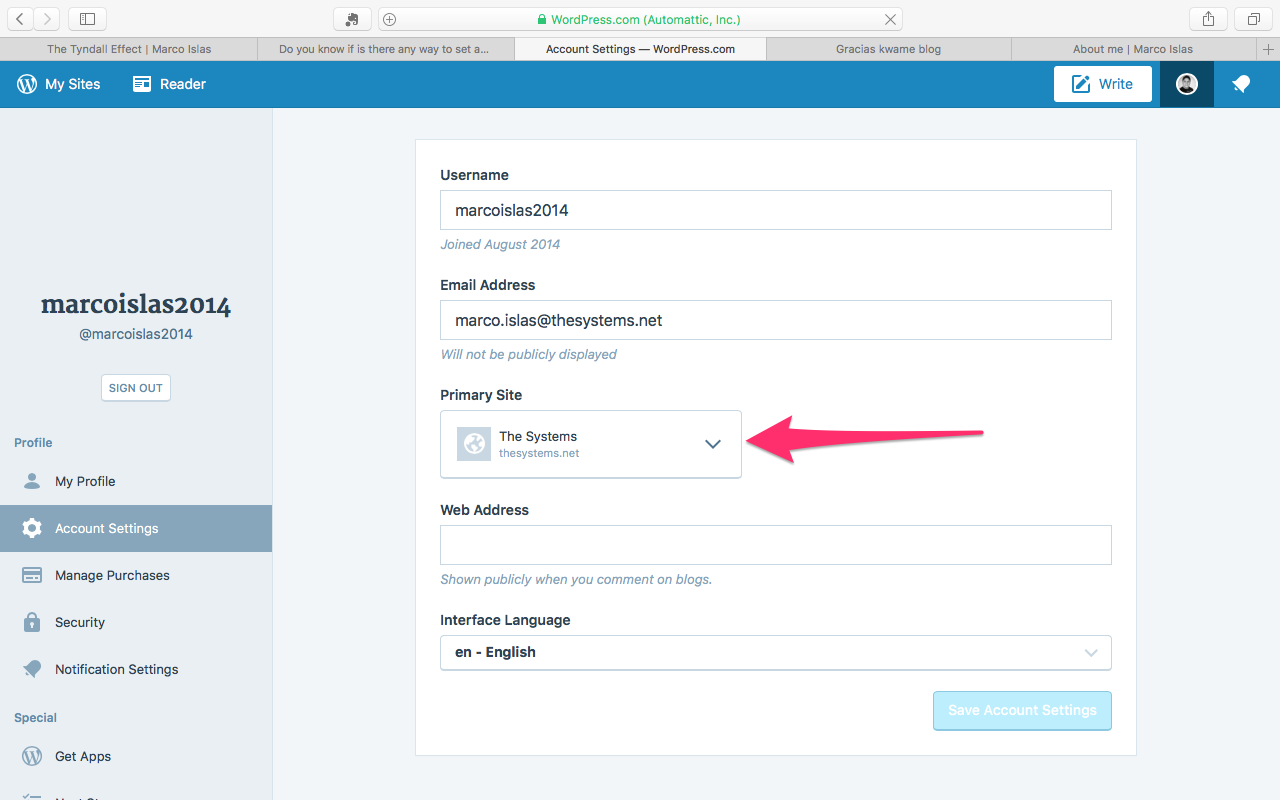
Task: Click the SIGN OUT button
Action: (136, 388)
